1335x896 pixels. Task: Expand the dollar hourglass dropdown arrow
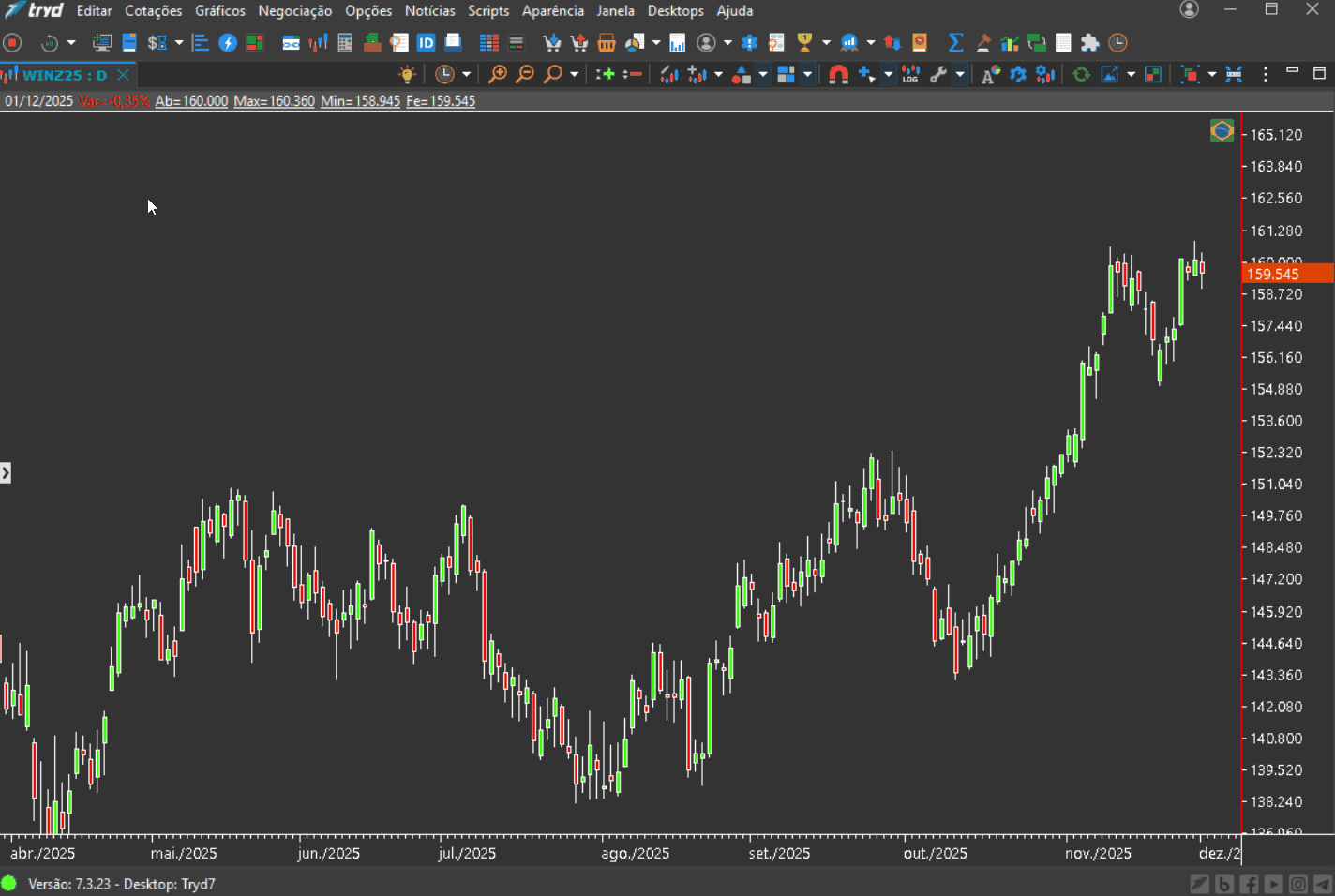(179, 43)
